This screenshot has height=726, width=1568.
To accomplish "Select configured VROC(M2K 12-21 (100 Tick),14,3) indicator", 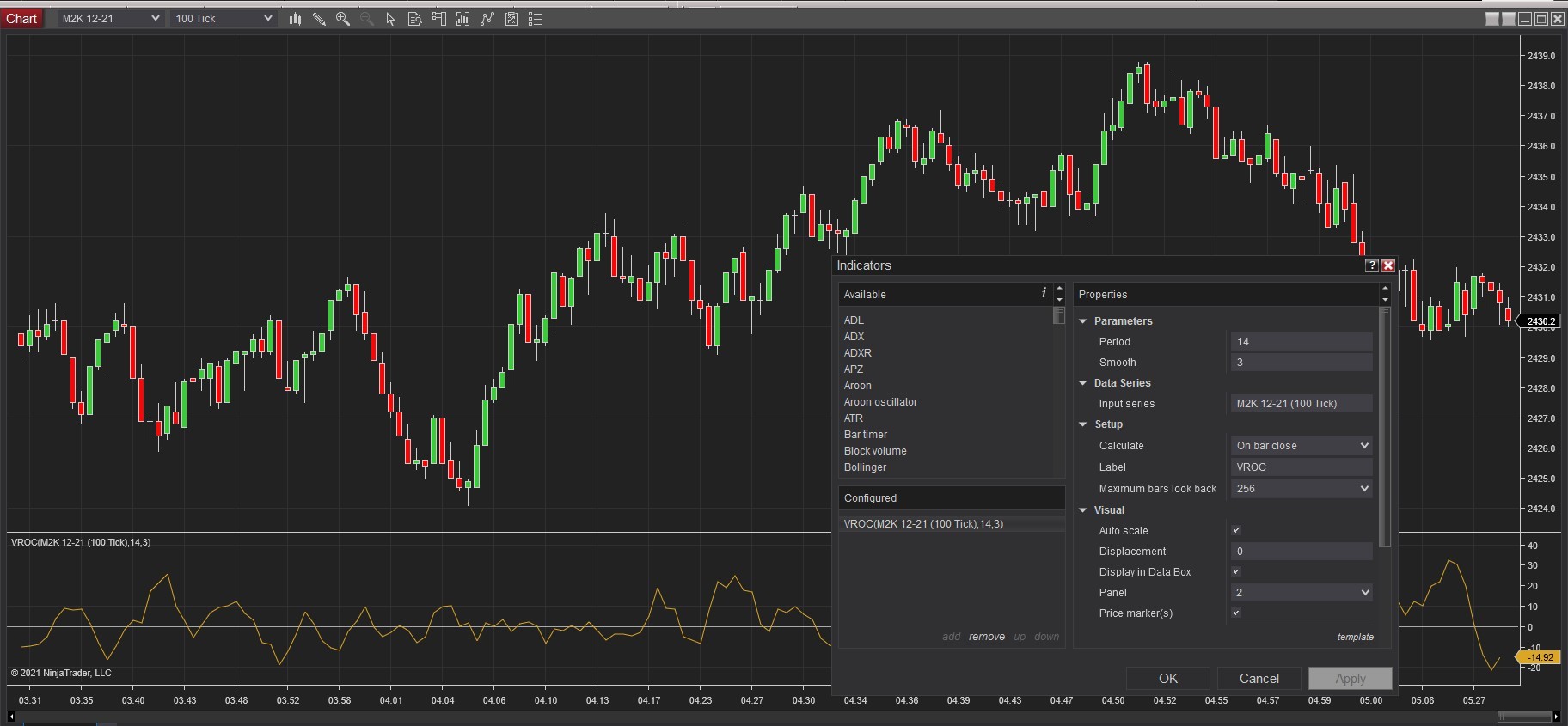I will click(x=952, y=524).
